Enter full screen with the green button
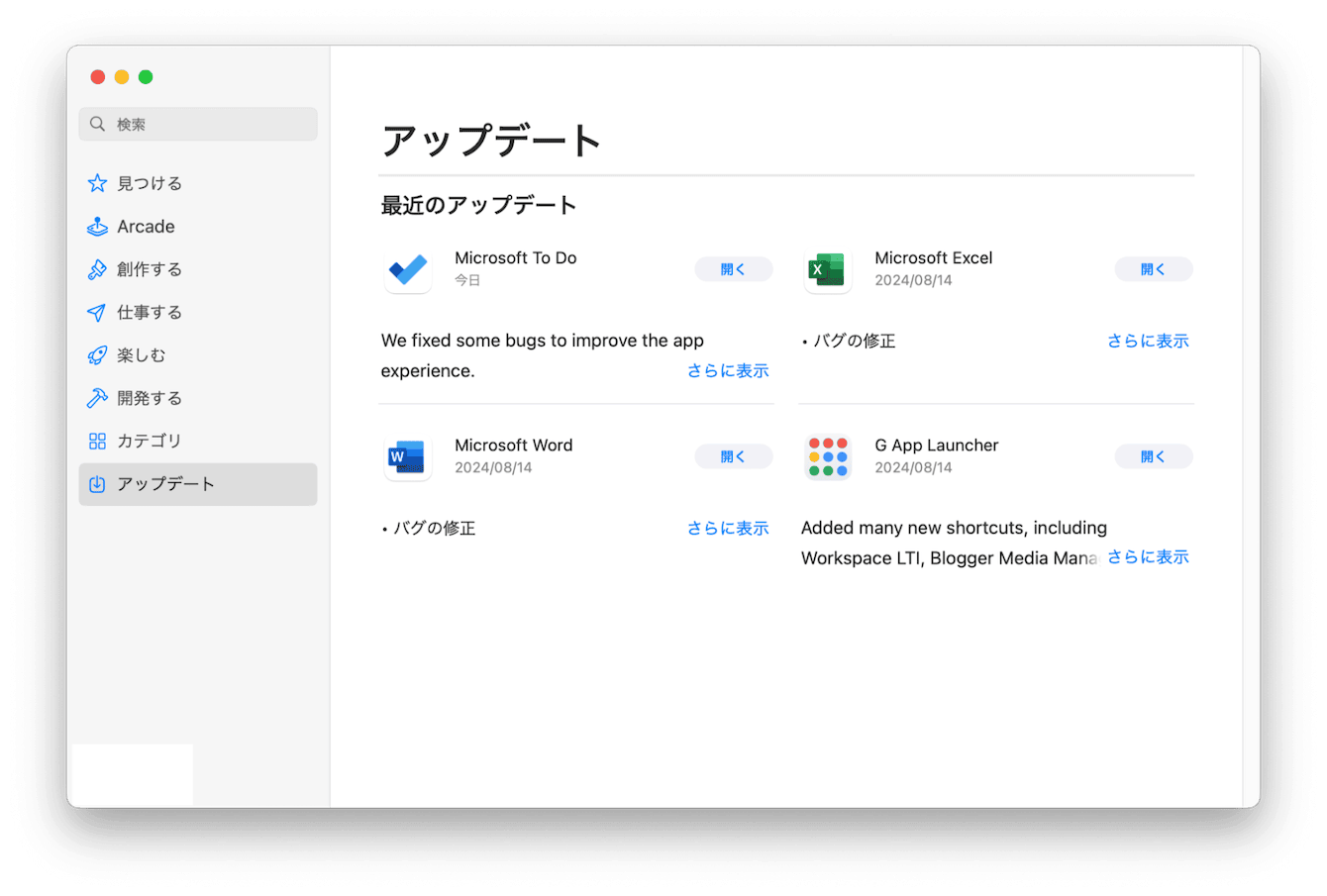This screenshot has height=896, width=1327. [146, 76]
